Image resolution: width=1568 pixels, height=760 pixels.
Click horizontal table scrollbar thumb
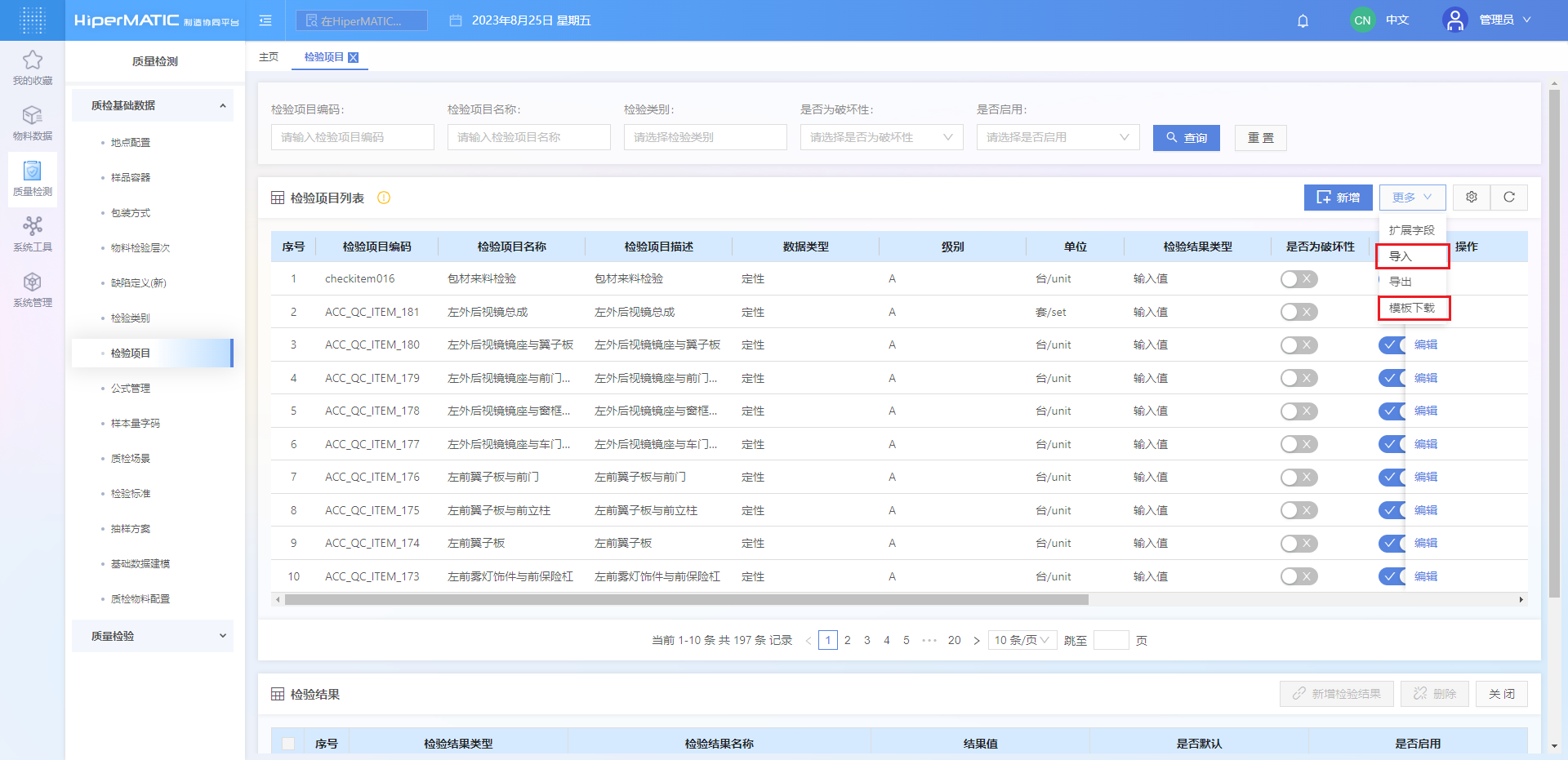point(687,599)
